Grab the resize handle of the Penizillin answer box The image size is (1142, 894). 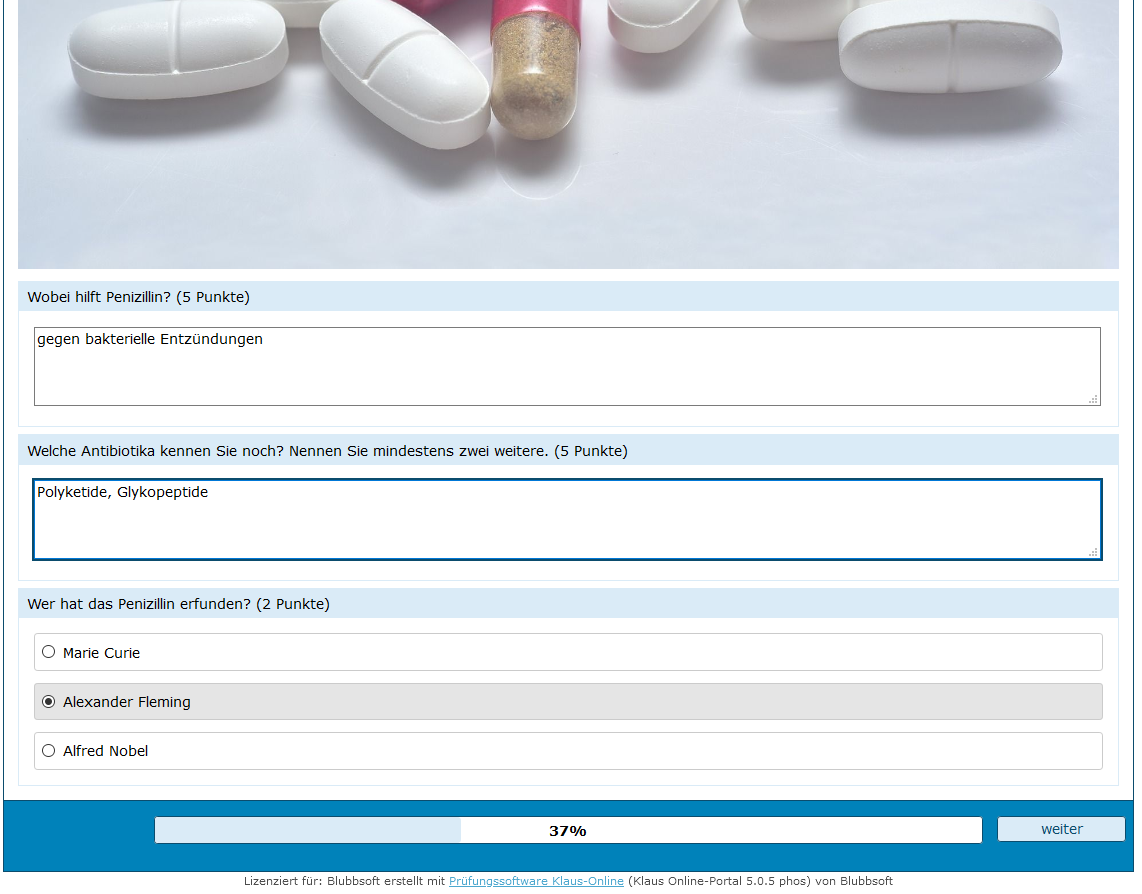coord(1094,399)
